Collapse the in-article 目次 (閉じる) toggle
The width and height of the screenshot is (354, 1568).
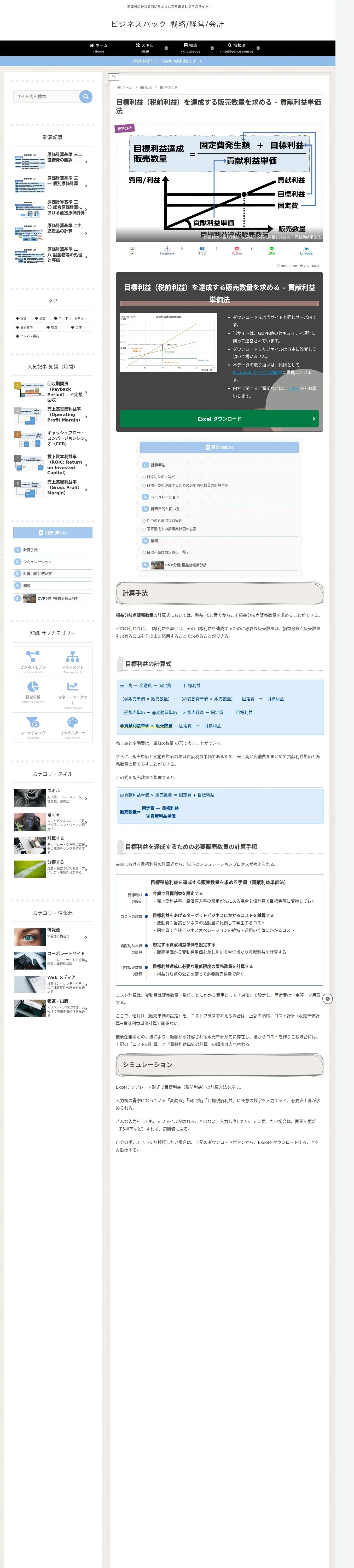coord(219,447)
